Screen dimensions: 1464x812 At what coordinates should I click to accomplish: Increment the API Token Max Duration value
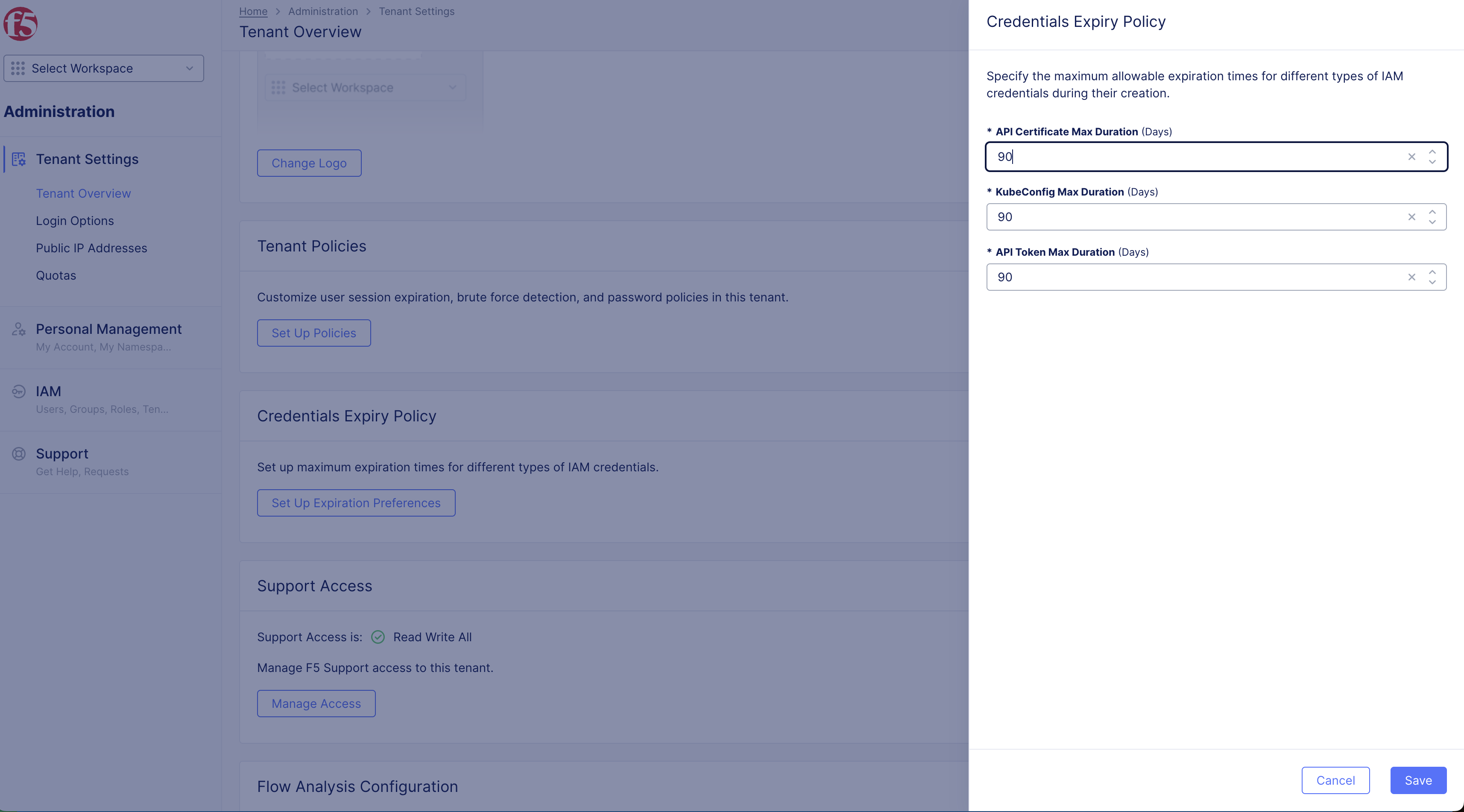coord(1432,273)
